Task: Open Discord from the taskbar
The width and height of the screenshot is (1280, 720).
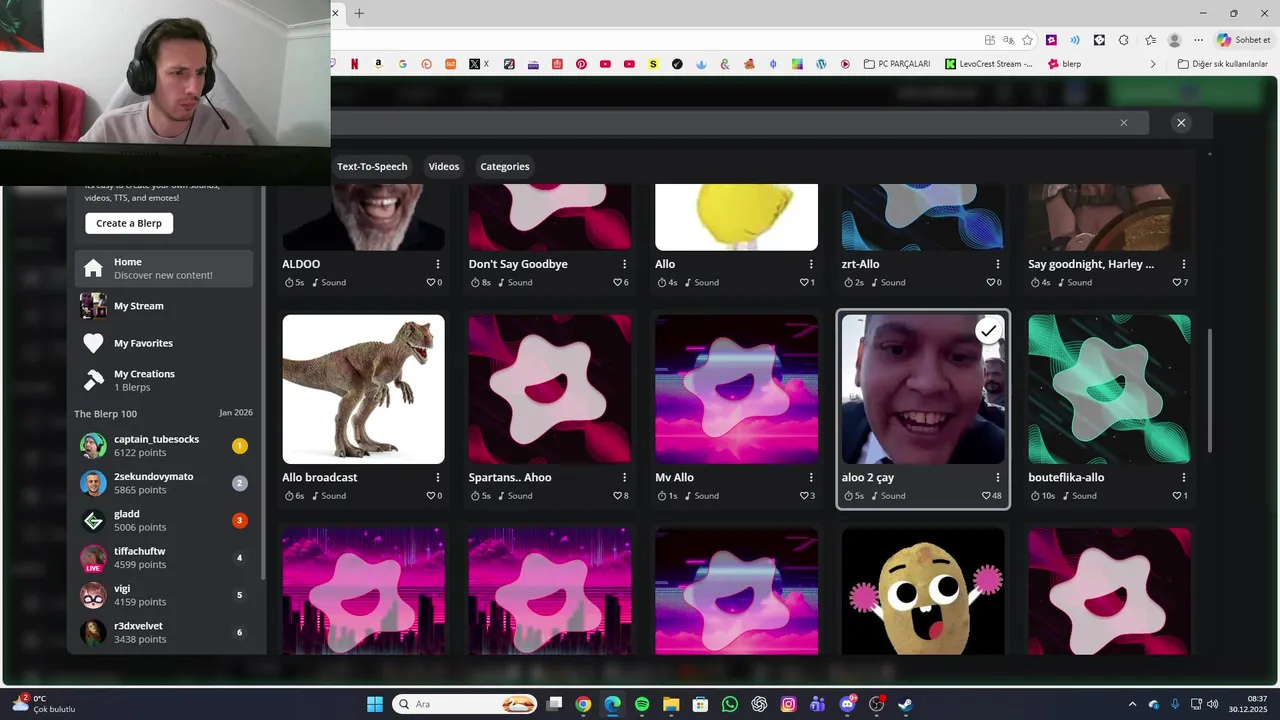Action: point(848,704)
